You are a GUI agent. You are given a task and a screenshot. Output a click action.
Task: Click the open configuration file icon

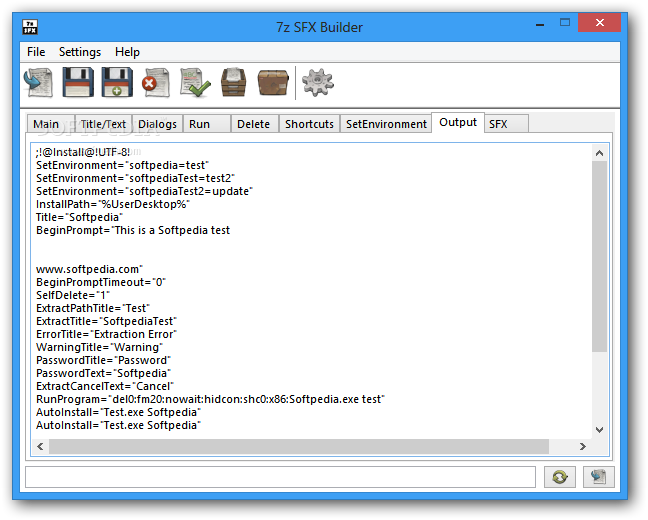38,83
